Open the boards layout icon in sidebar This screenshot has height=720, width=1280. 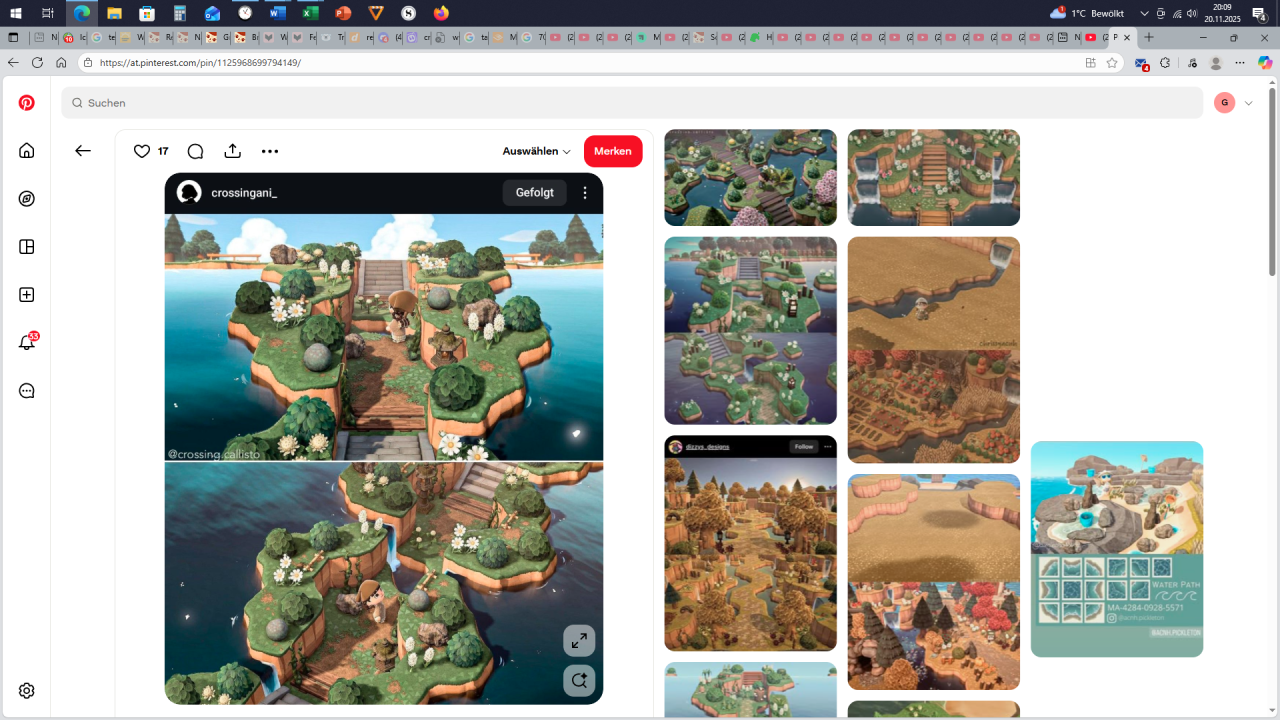[27, 247]
